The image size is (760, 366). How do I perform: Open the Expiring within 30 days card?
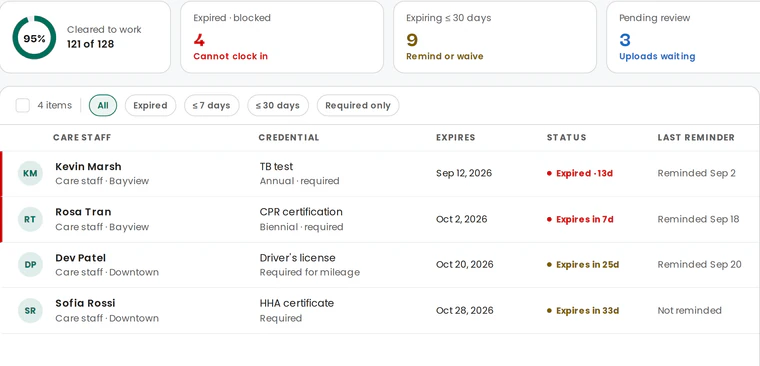tap(494, 37)
